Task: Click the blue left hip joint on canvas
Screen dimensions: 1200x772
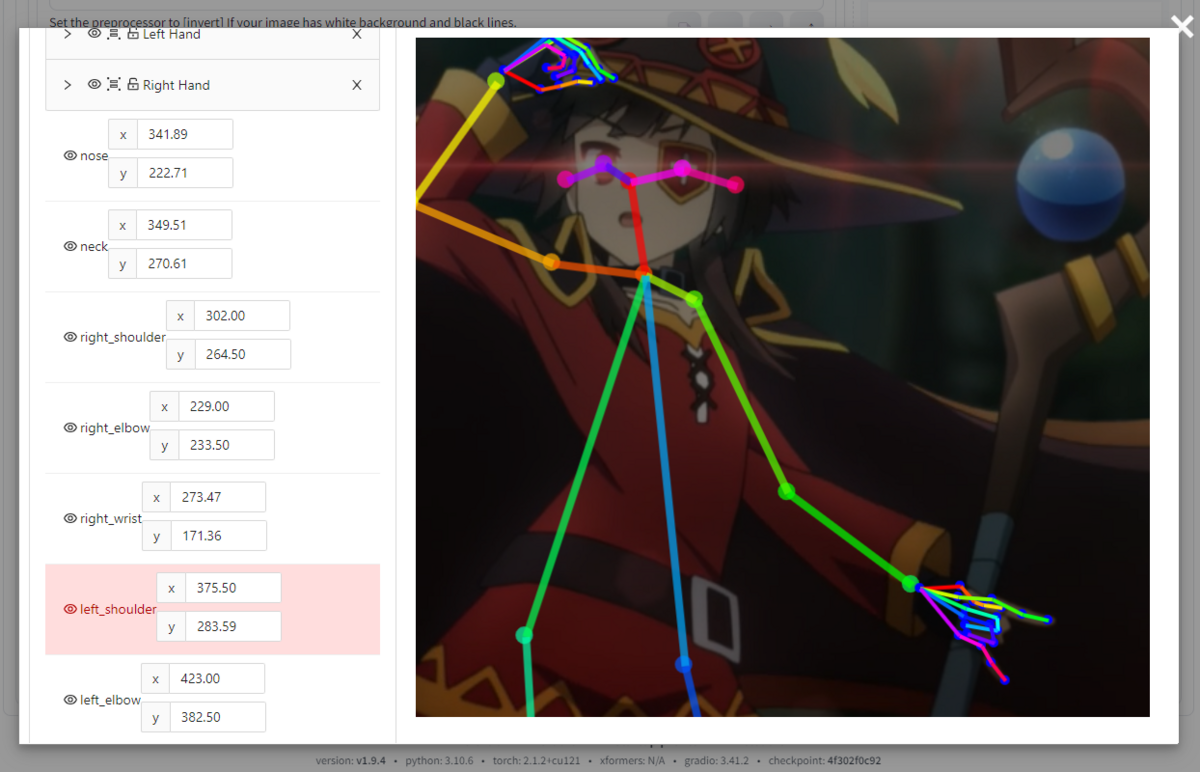Action: tap(683, 663)
